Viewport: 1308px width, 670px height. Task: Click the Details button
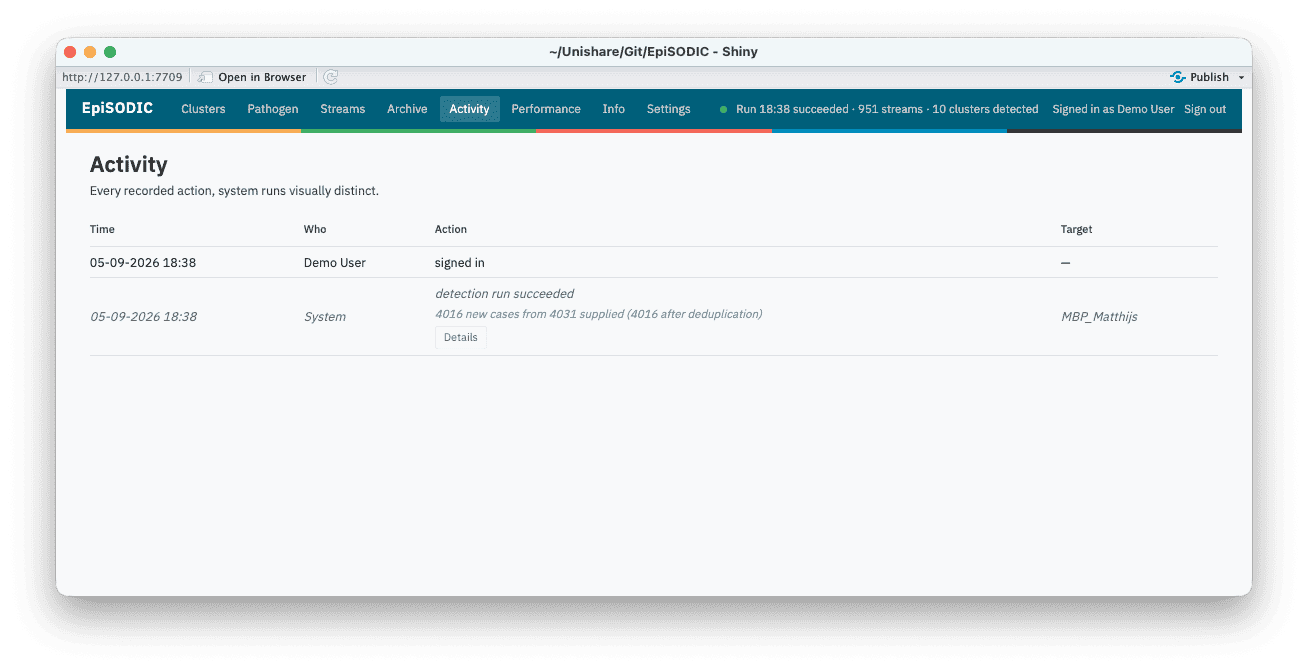click(x=461, y=337)
